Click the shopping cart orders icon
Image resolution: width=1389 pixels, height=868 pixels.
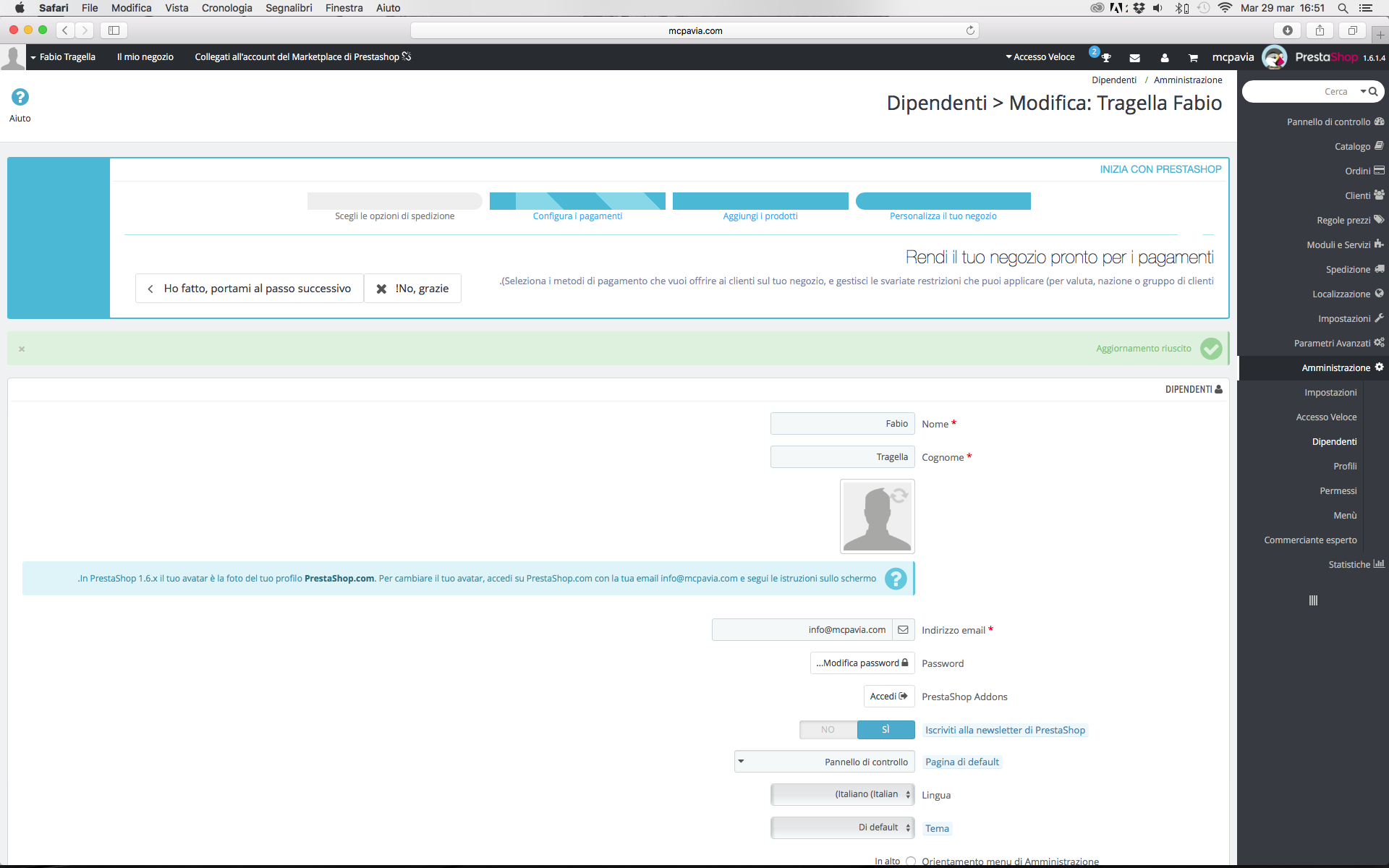point(1193,58)
